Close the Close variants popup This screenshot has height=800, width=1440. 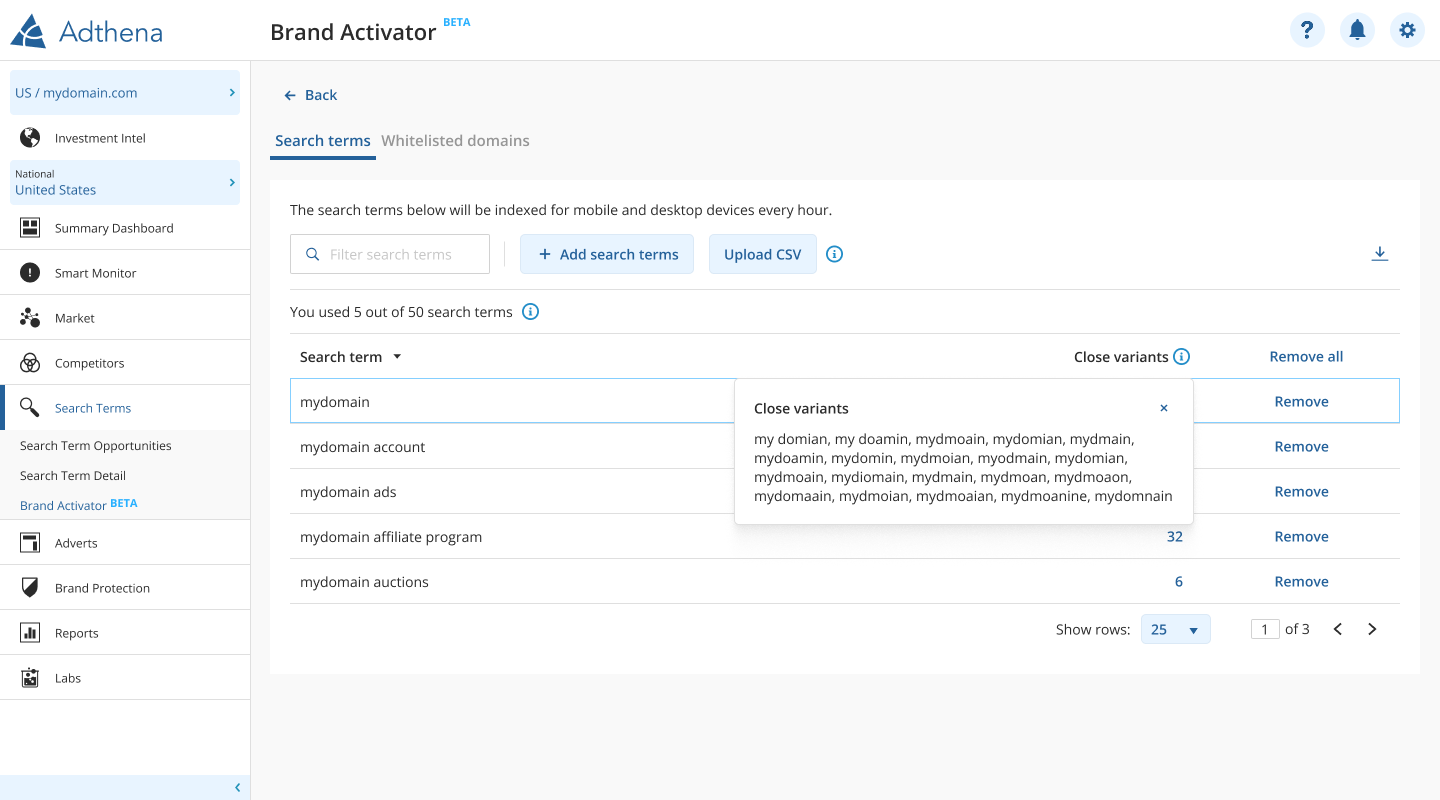tap(1163, 408)
